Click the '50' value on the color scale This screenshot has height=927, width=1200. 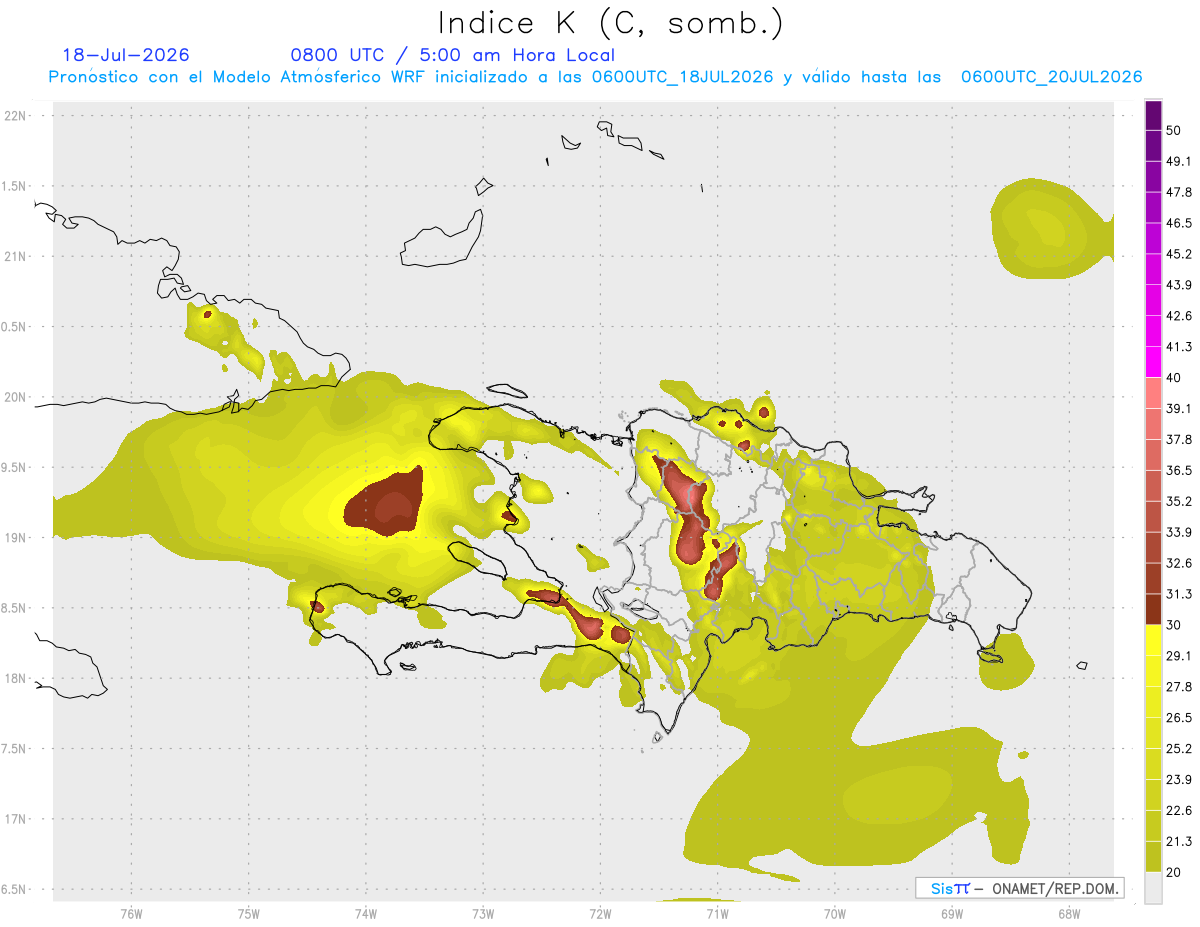click(1174, 131)
